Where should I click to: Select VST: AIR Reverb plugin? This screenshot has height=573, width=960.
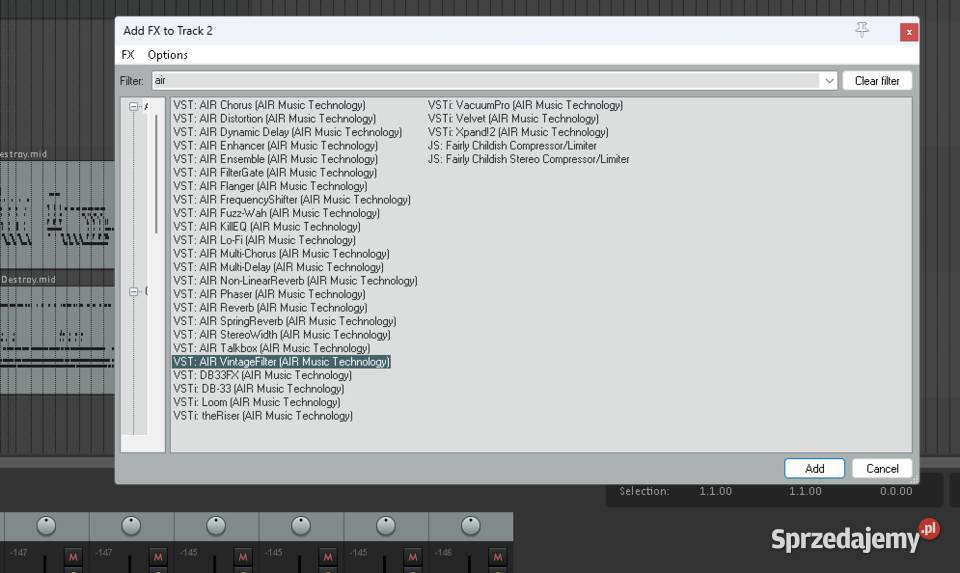[x=270, y=307]
